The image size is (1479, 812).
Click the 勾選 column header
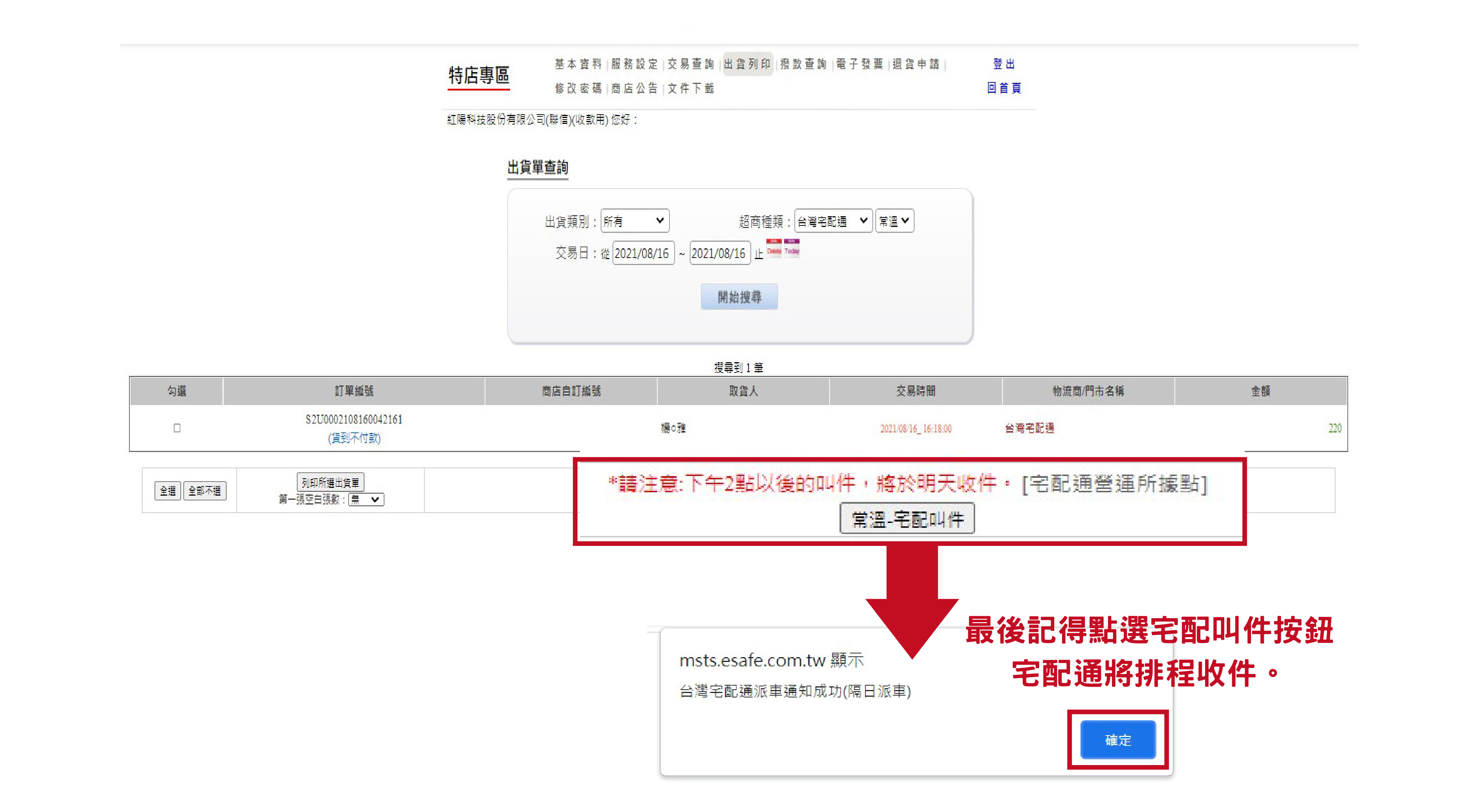pyautogui.click(x=176, y=391)
